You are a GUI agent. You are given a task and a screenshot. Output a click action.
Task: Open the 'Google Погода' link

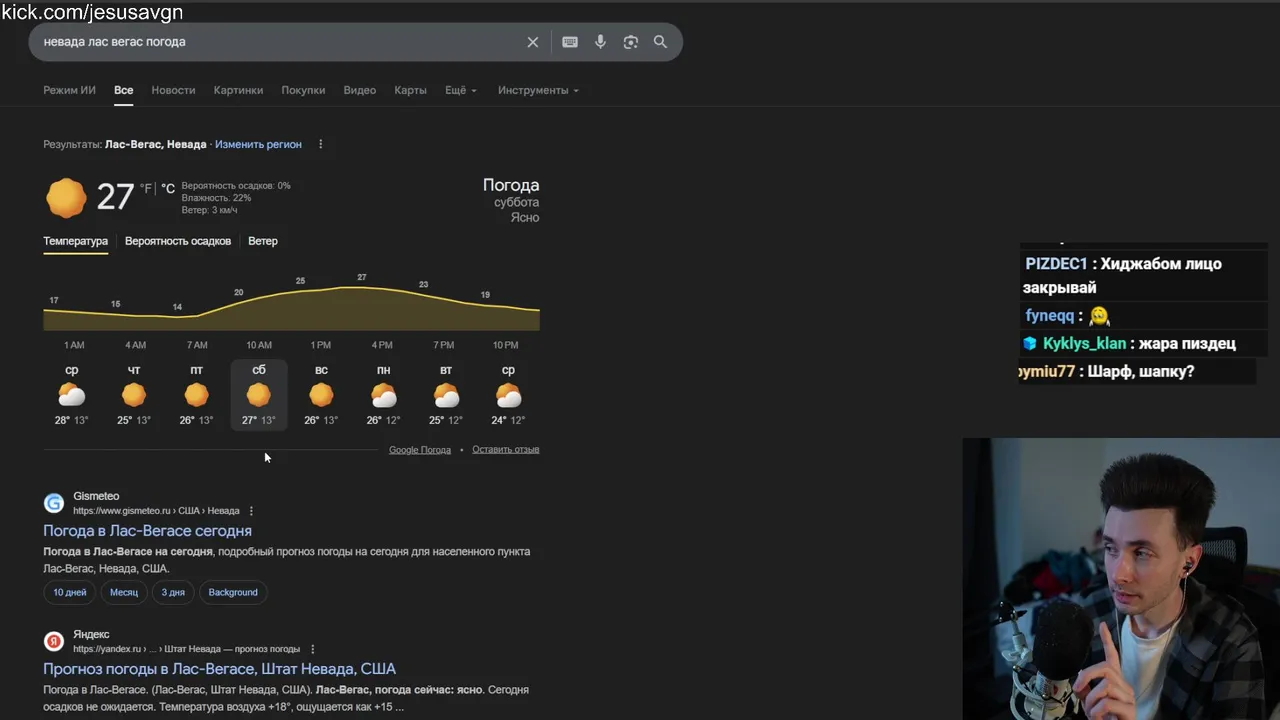[420, 450]
